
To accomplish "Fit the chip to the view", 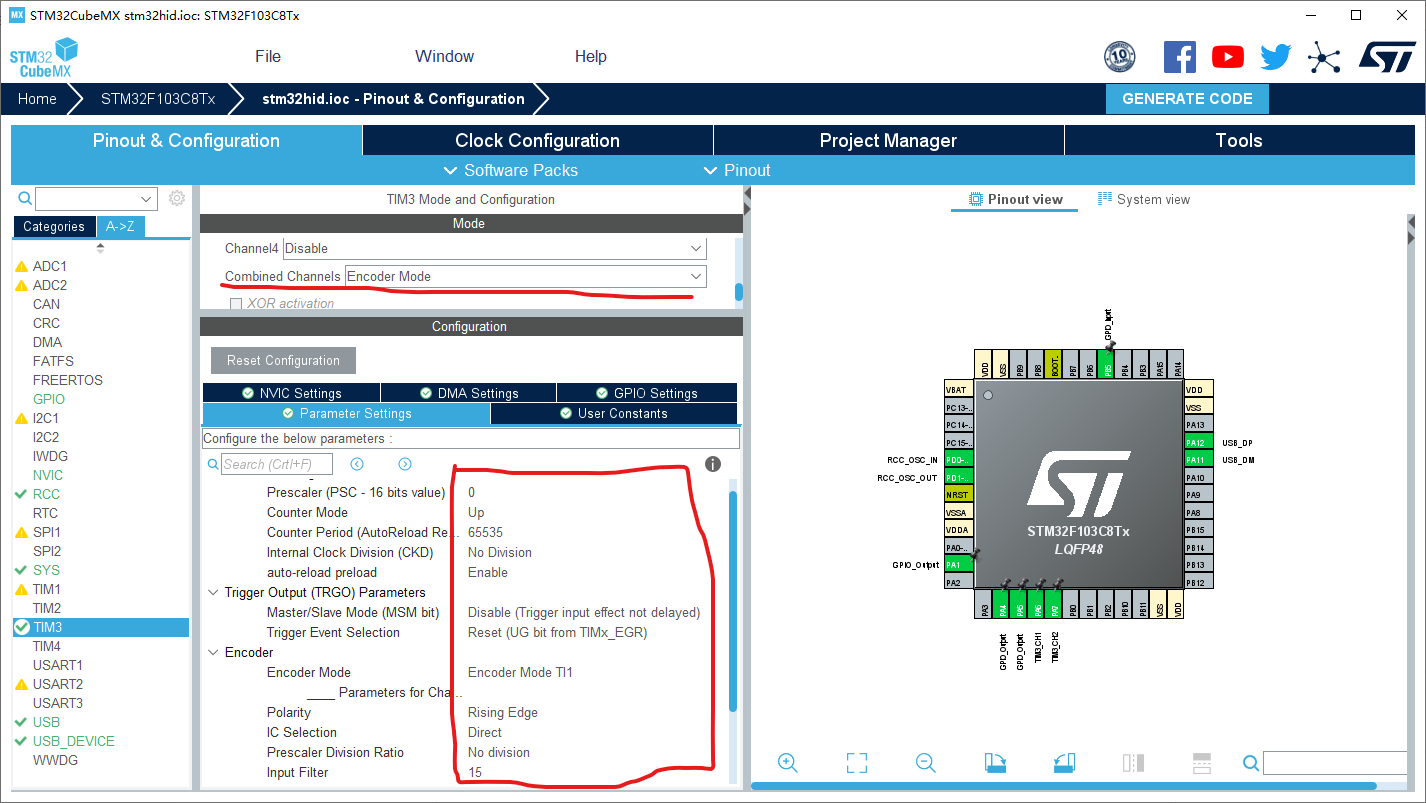I will click(857, 763).
